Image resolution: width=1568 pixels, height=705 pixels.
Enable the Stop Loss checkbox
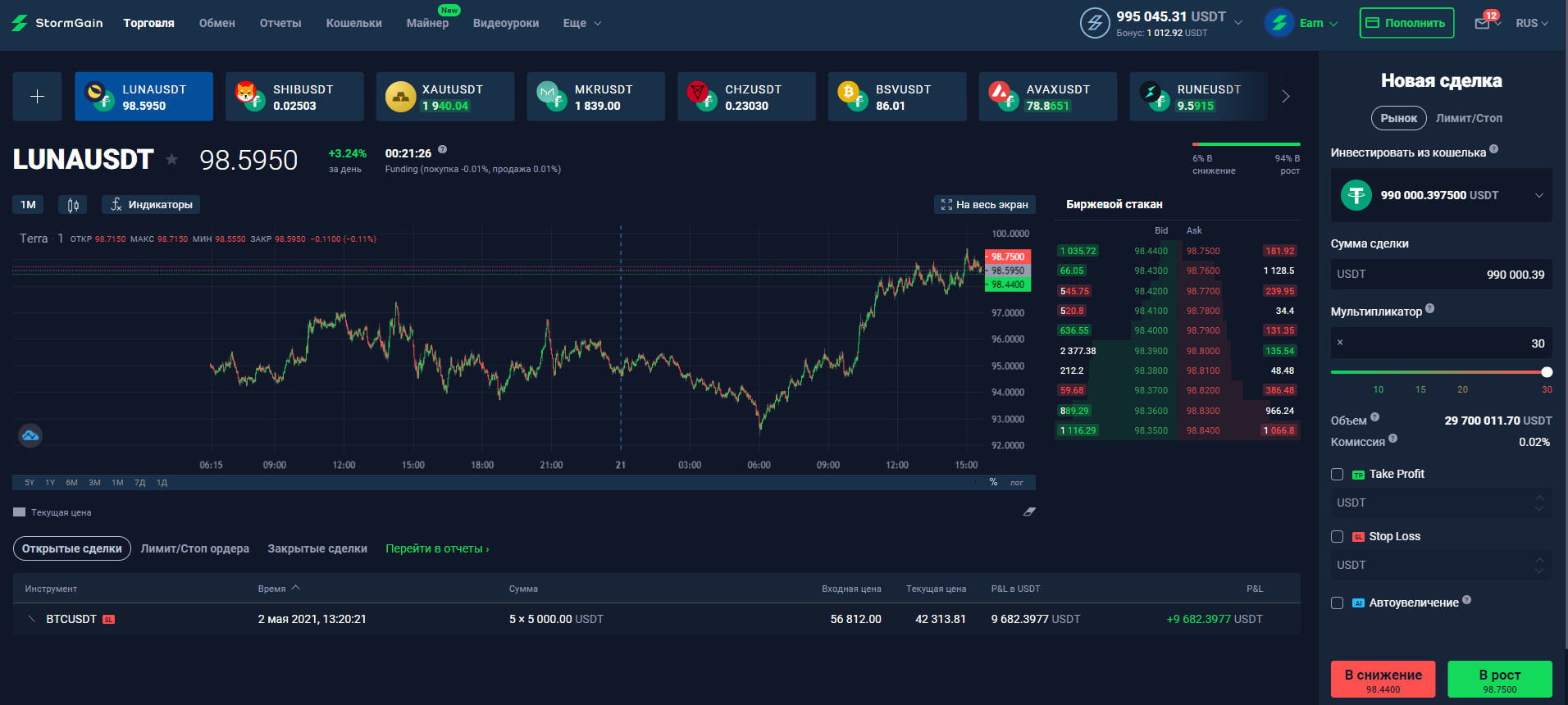tap(1337, 536)
